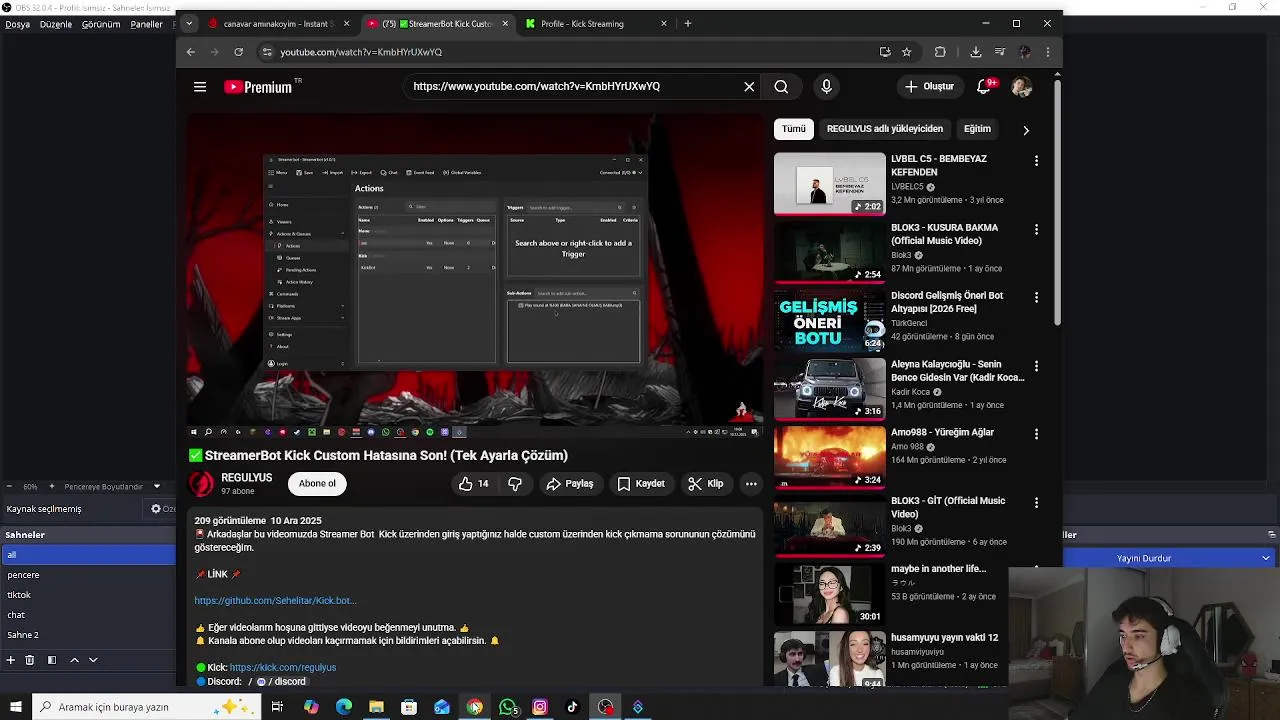Select the tiktok scene in OBS

point(88,595)
